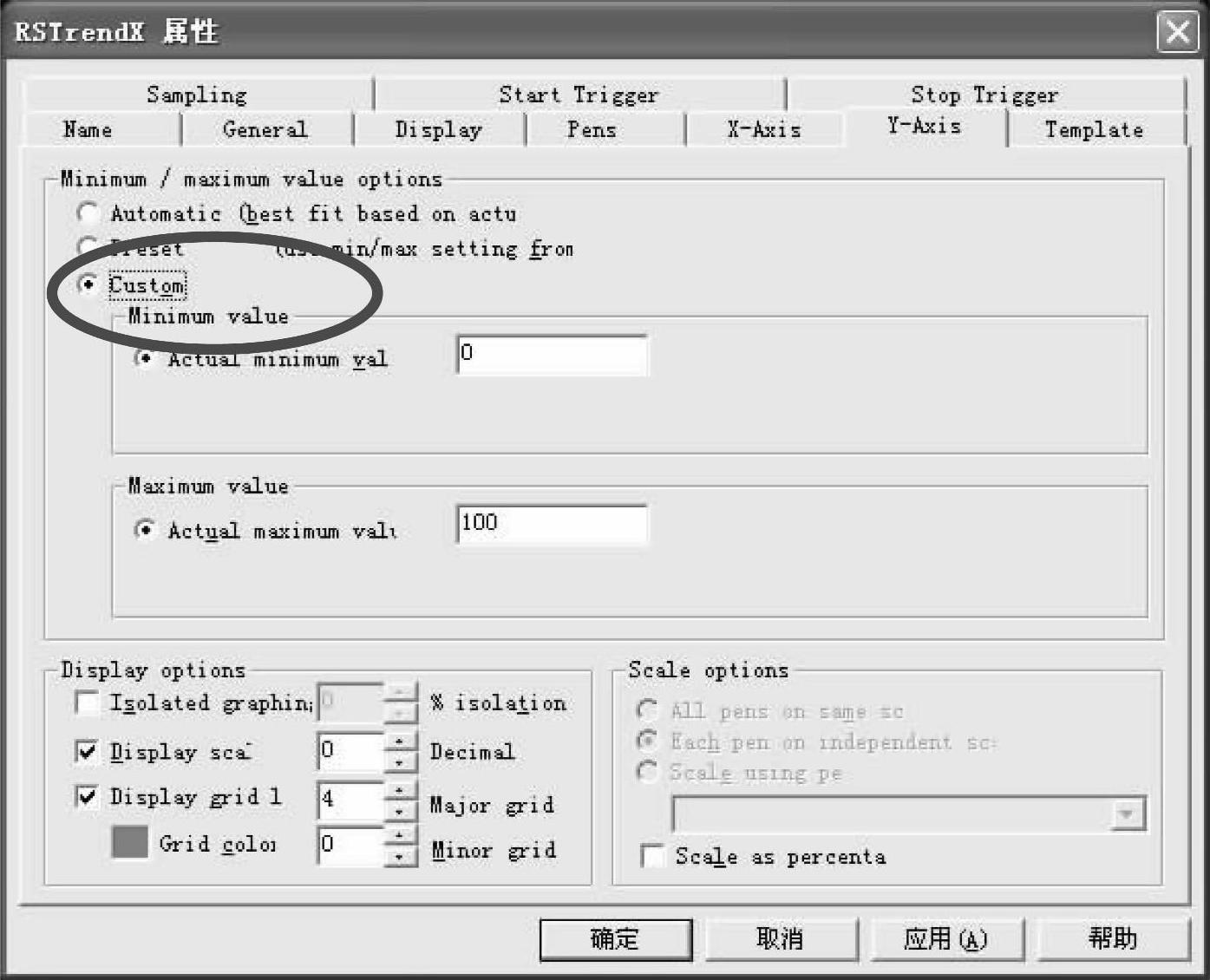This screenshot has width=1210, height=980.
Task: Open the Display tab
Action: 439,129
